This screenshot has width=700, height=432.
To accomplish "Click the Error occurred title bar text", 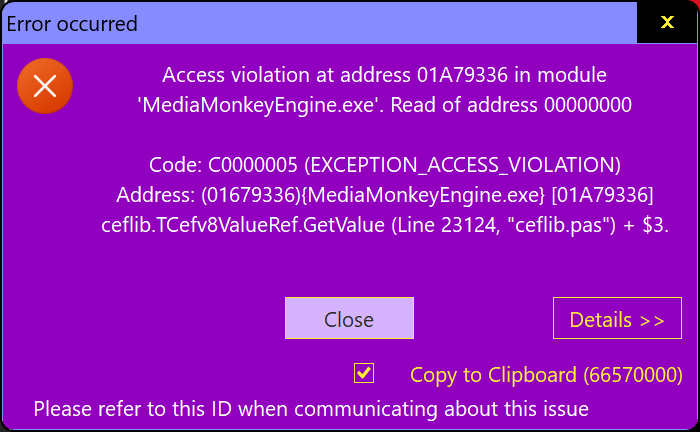I will (x=73, y=23).
